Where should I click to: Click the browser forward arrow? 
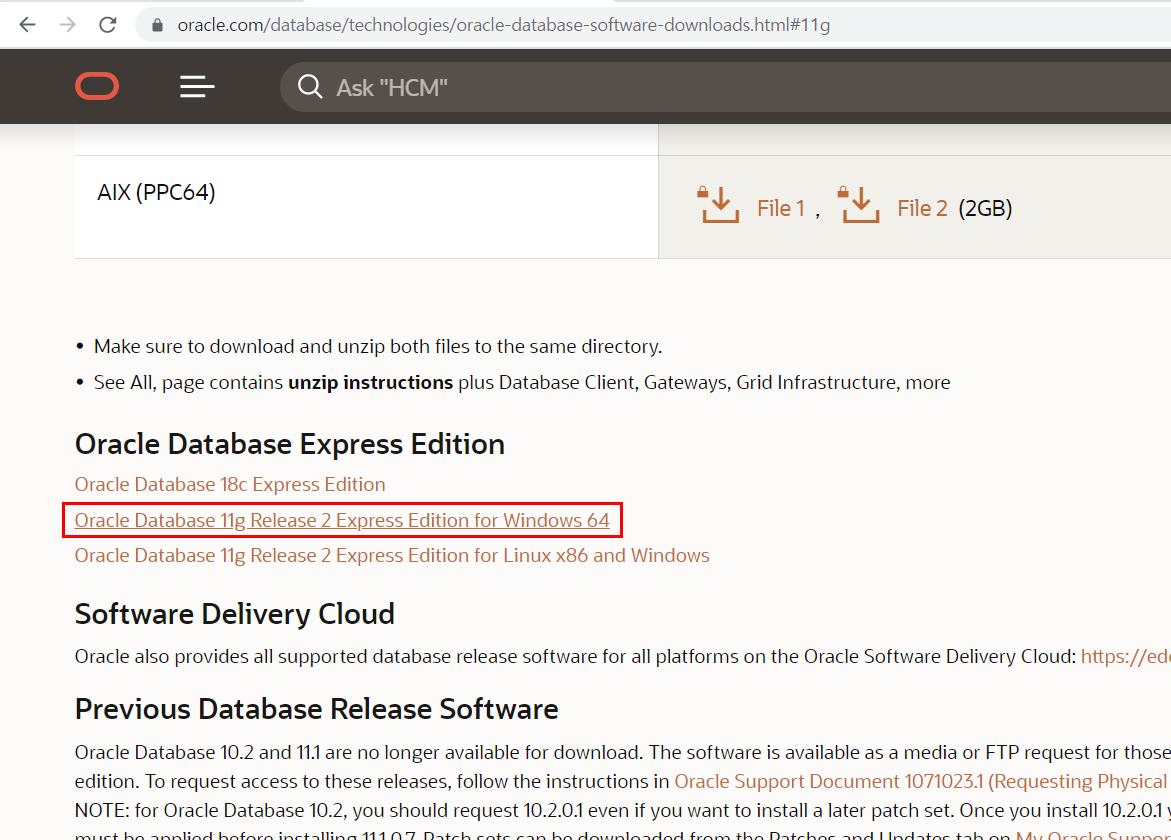pyautogui.click(x=67, y=25)
